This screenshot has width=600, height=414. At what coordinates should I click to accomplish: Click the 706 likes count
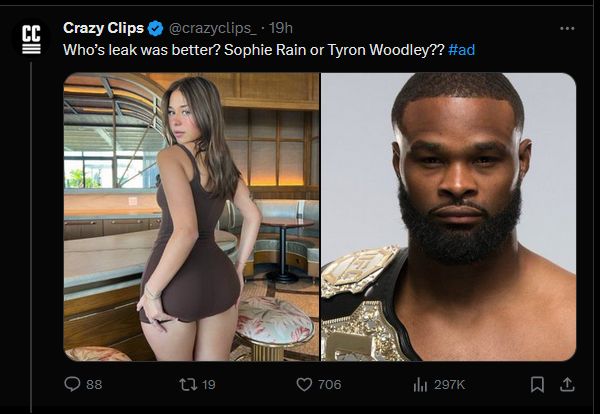(329, 384)
